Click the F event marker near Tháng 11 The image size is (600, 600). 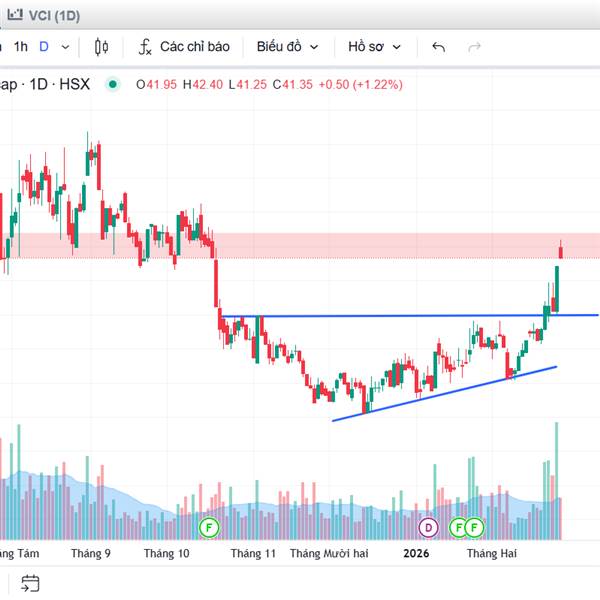[209, 528]
